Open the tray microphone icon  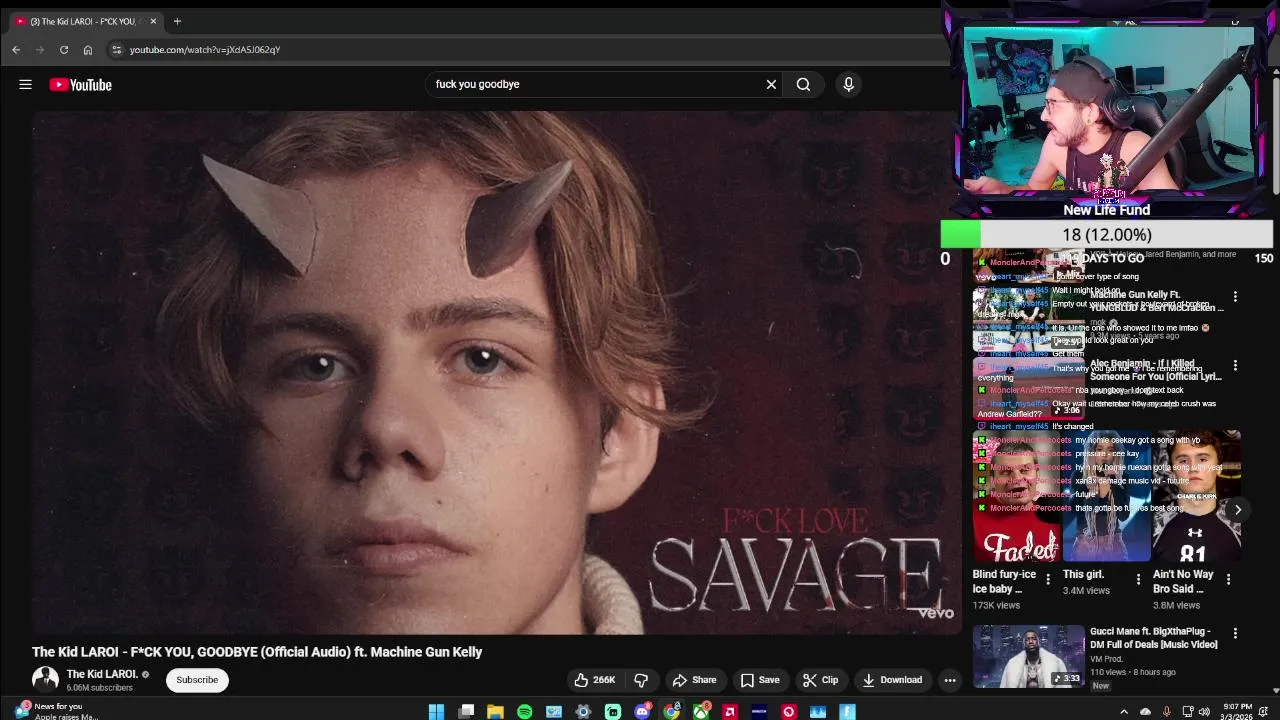(1166, 712)
